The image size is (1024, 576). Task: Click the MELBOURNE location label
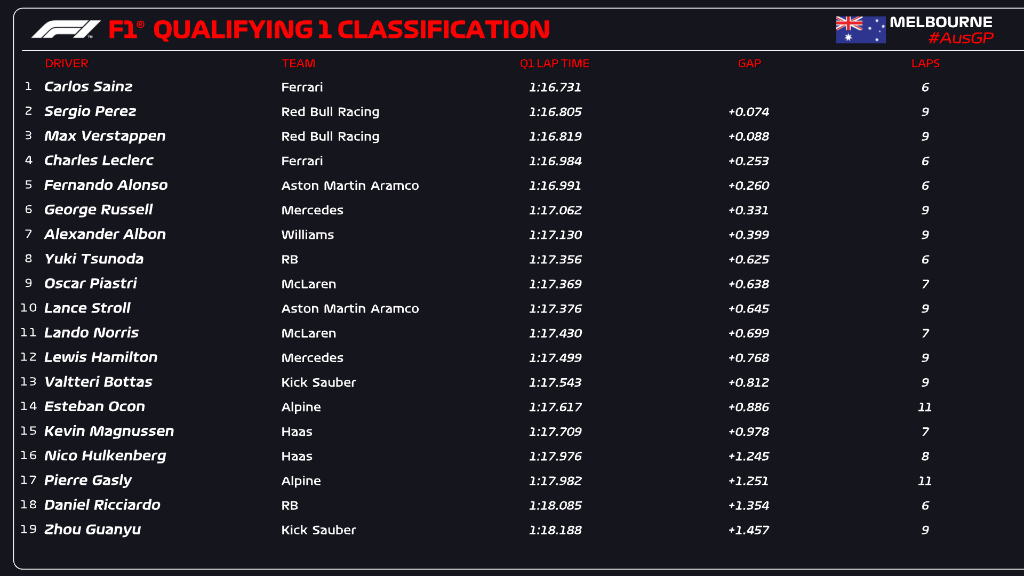[941, 22]
